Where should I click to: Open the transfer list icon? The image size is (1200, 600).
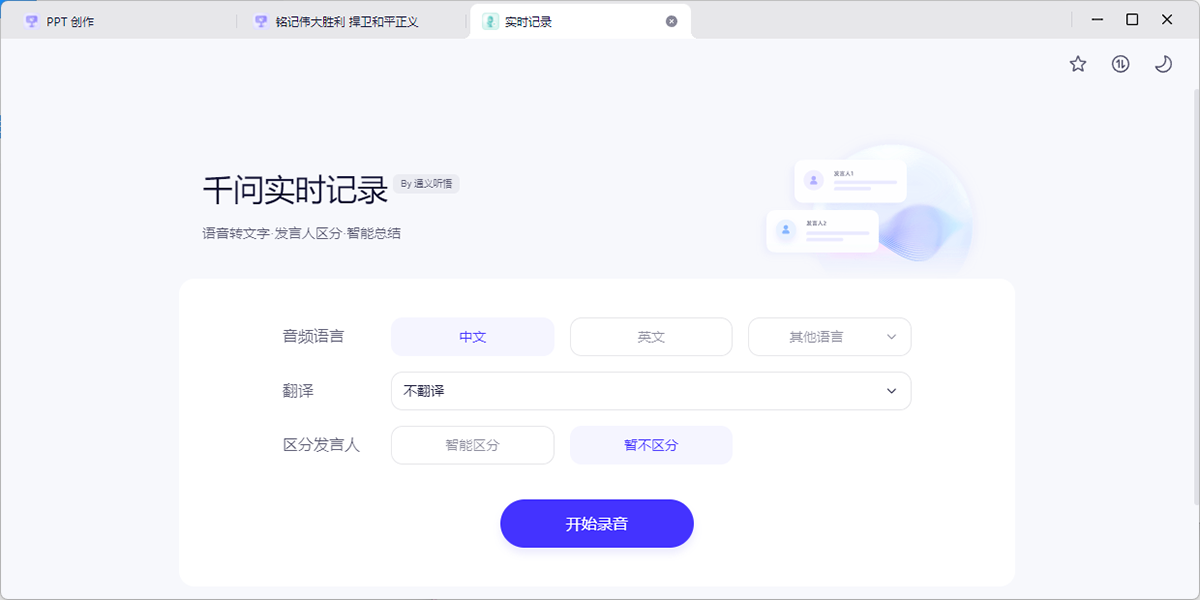pyautogui.click(x=1121, y=64)
